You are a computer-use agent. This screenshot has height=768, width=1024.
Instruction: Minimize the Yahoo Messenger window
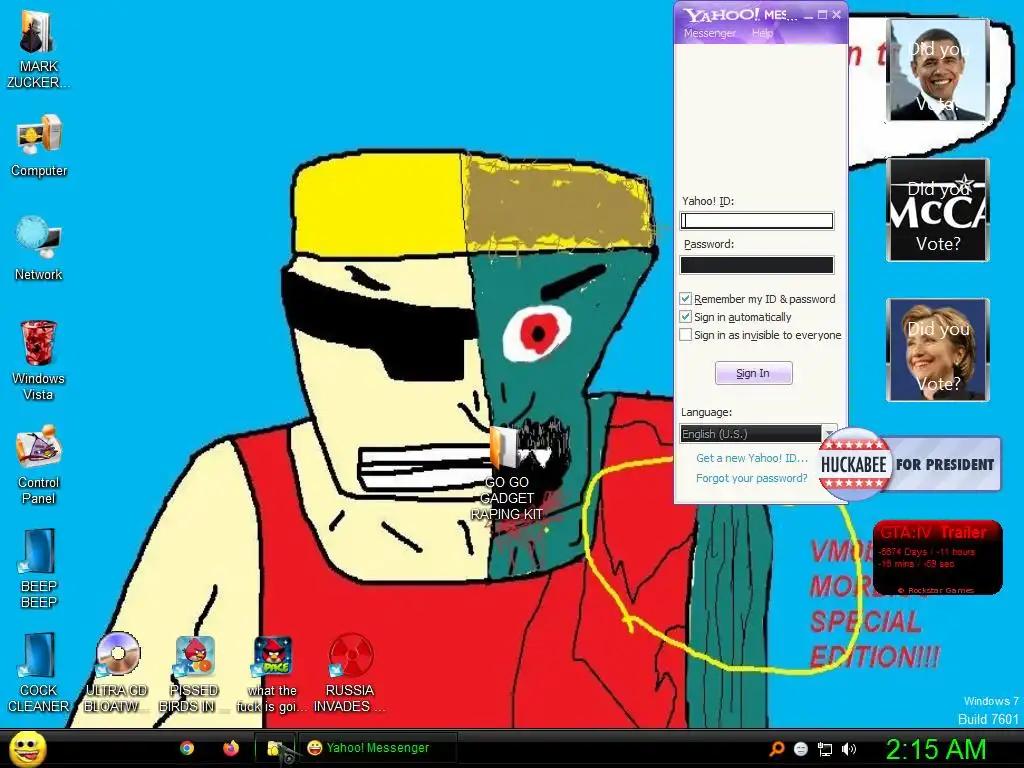[x=808, y=15]
